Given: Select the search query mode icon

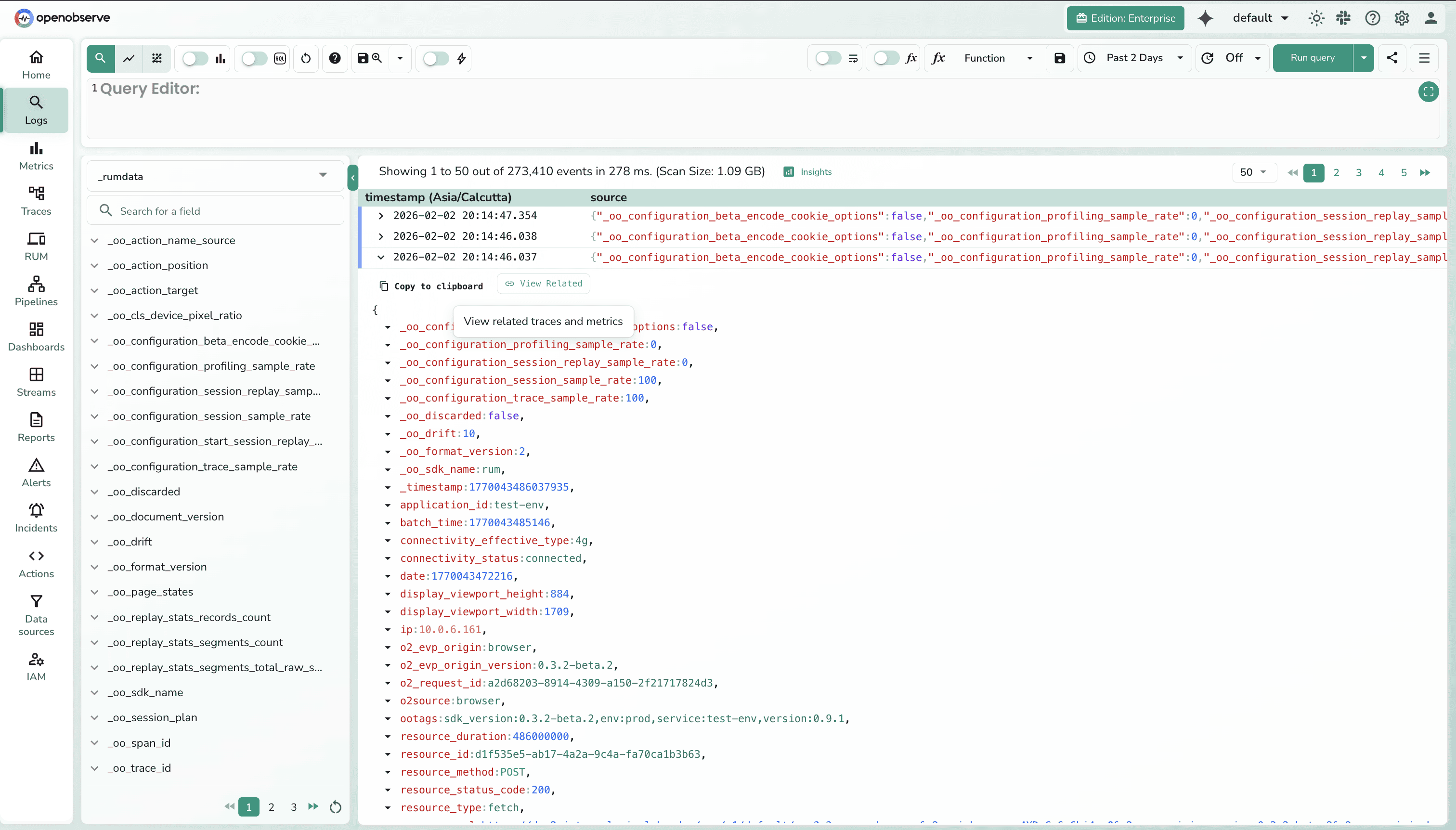Looking at the screenshot, I should pyautogui.click(x=100, y=58).
